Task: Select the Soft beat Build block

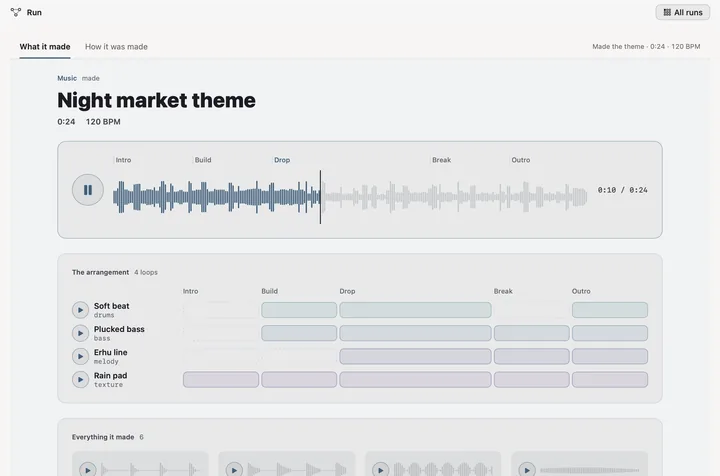Action: 299,310
